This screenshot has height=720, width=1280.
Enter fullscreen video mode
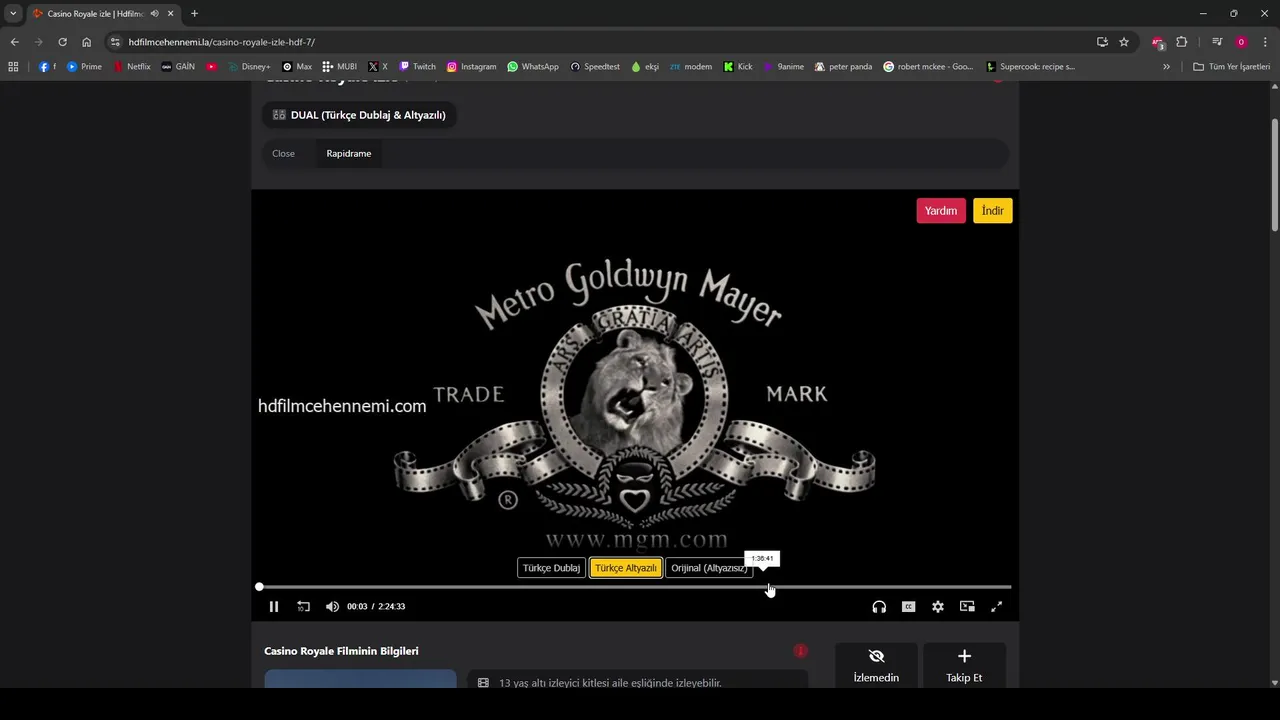(x=996, y=606)
